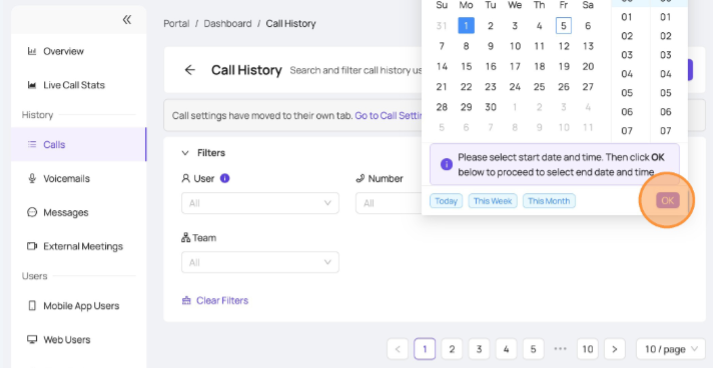Open the Messages sidebar item

click(x=79, y=212)
